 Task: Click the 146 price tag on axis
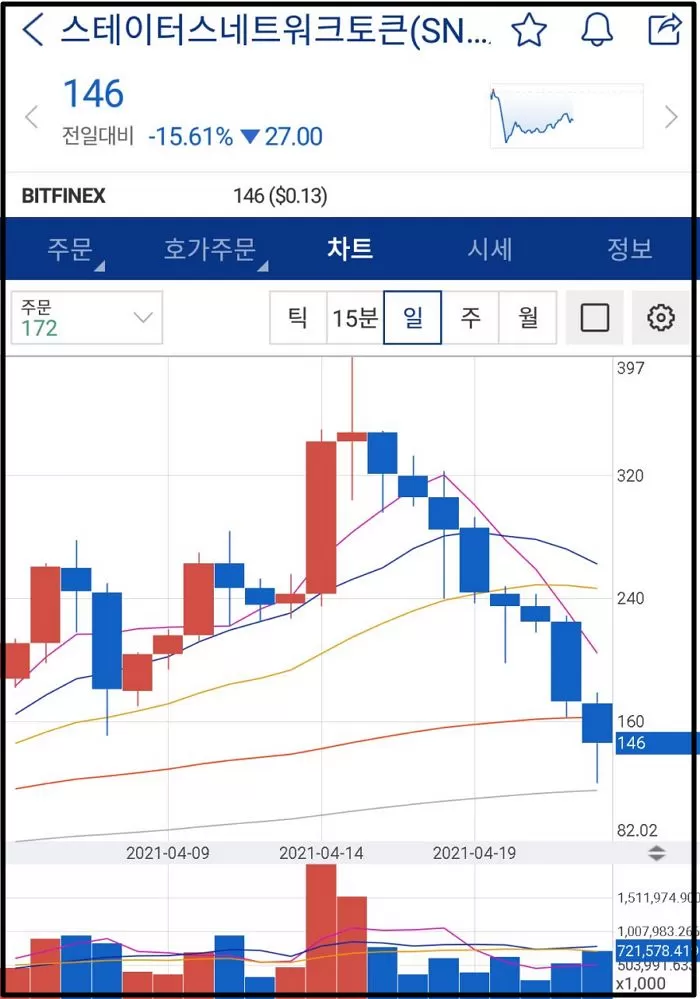click(656, 743)
